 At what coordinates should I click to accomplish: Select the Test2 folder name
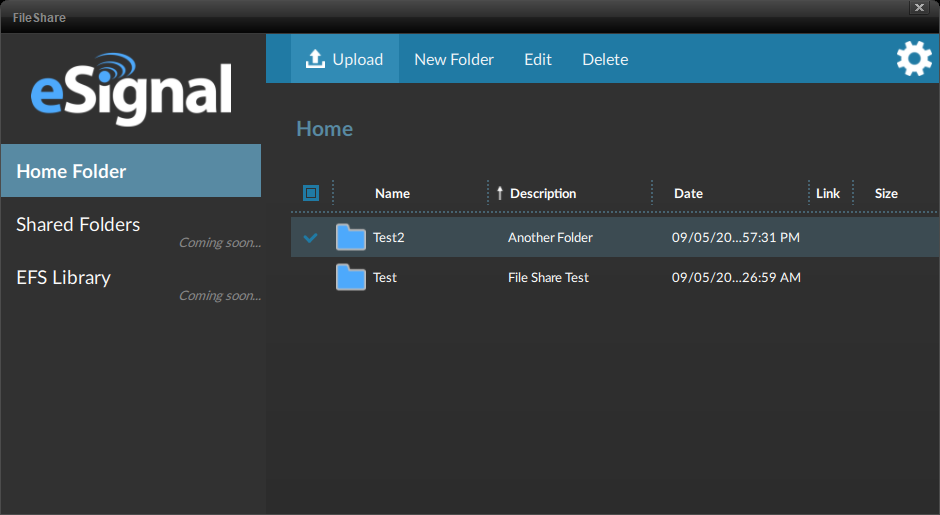[388, 237]
